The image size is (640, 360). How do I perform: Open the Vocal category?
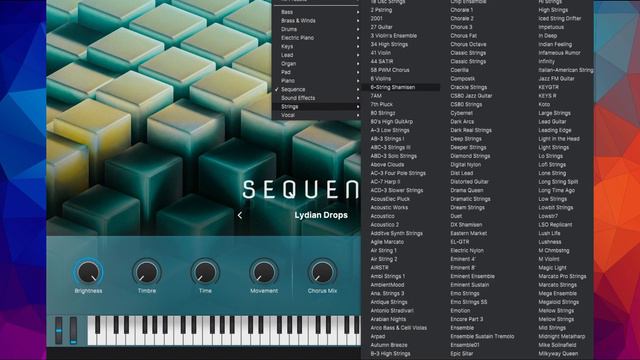click(x=316, y=115)
